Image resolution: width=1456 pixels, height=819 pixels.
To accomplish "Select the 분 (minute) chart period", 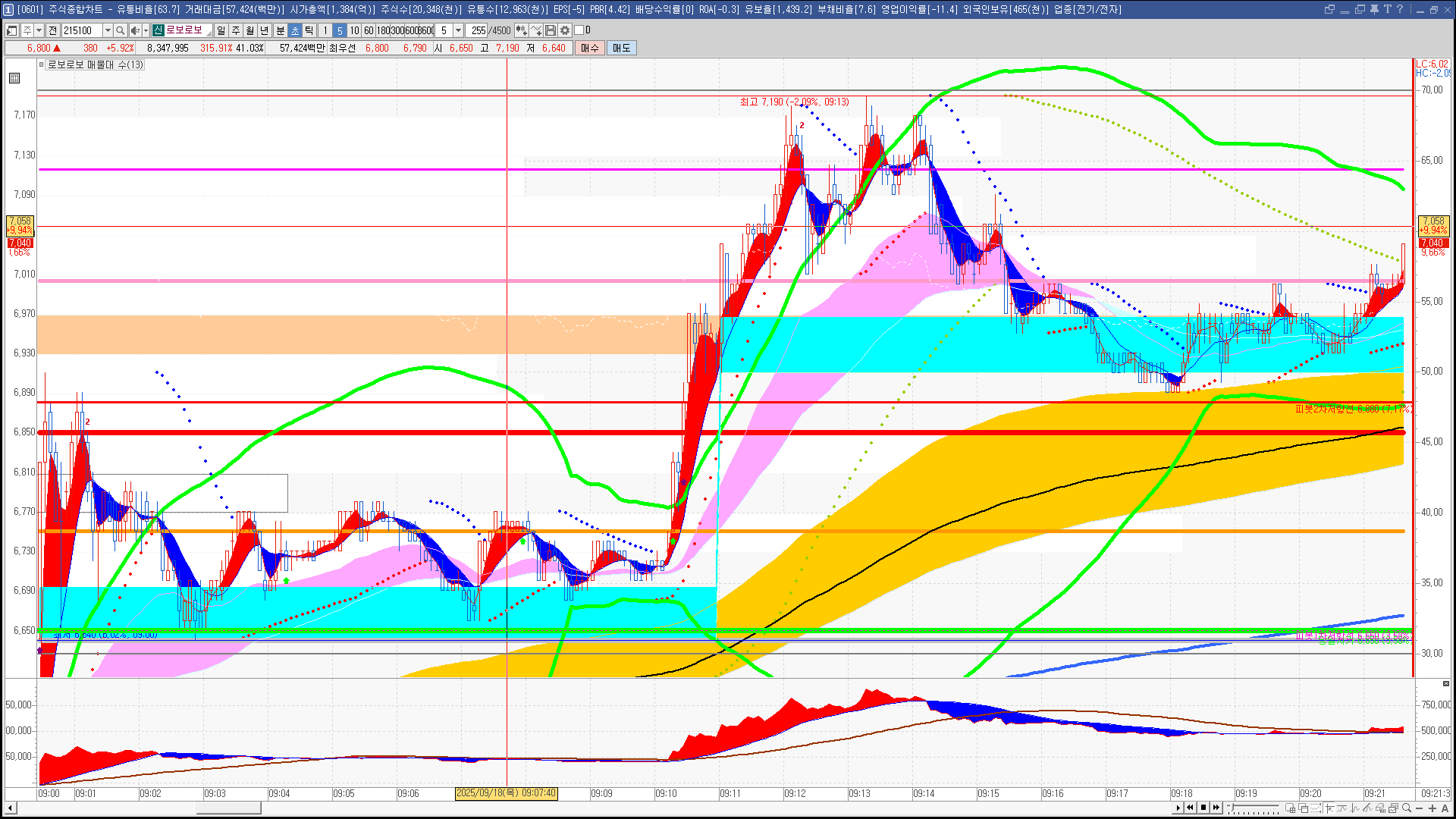I will pyautogui.click(x=280, y=30).
